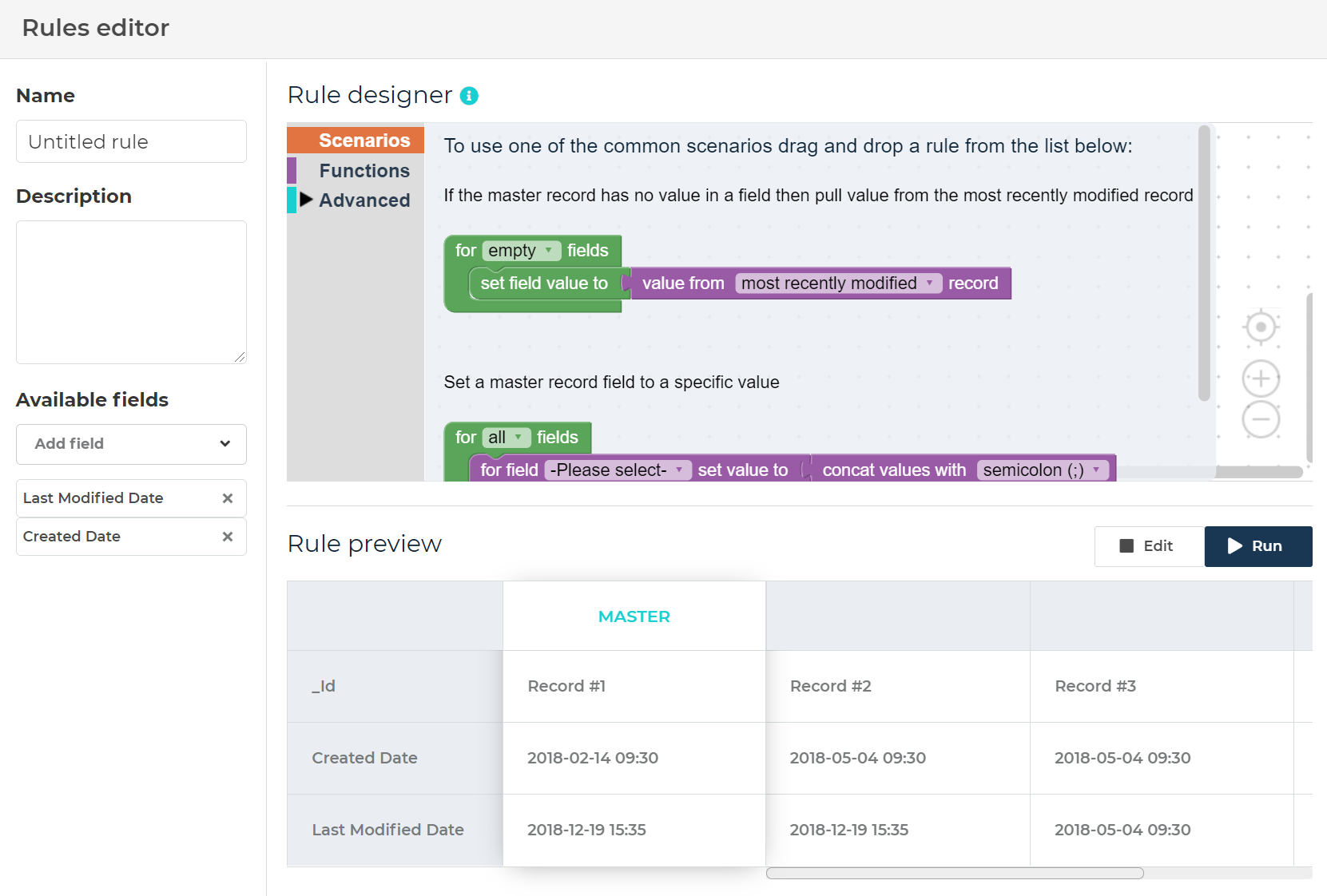Click the Untitled rule name field
This screenshot has height=896, width=1327.
coord(130,141)
